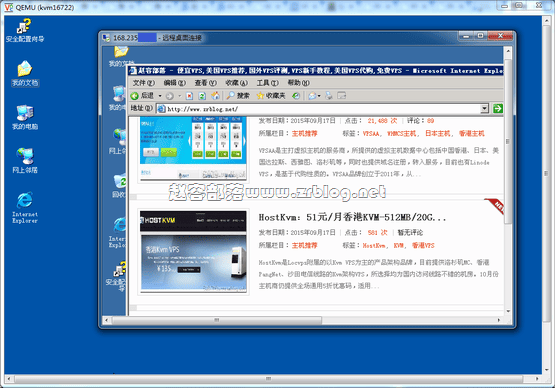Select the 我的电脑 icon on the outer desktop

pos(25,118)
